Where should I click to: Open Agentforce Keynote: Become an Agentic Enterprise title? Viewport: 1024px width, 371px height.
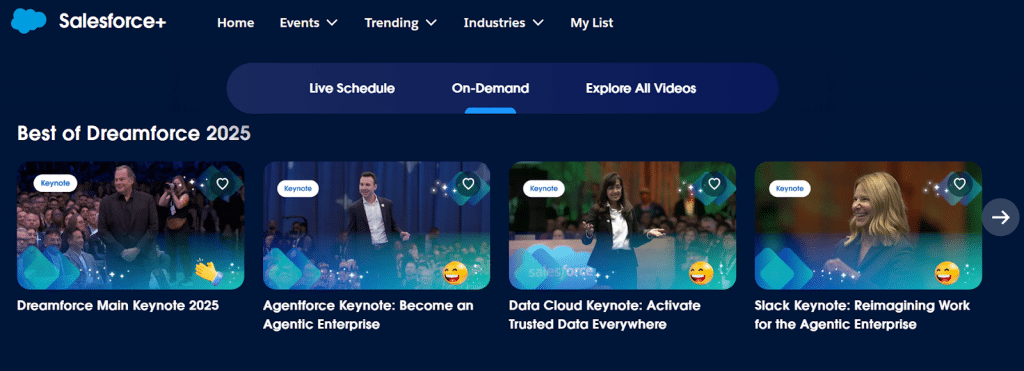(x=368, y=315)
